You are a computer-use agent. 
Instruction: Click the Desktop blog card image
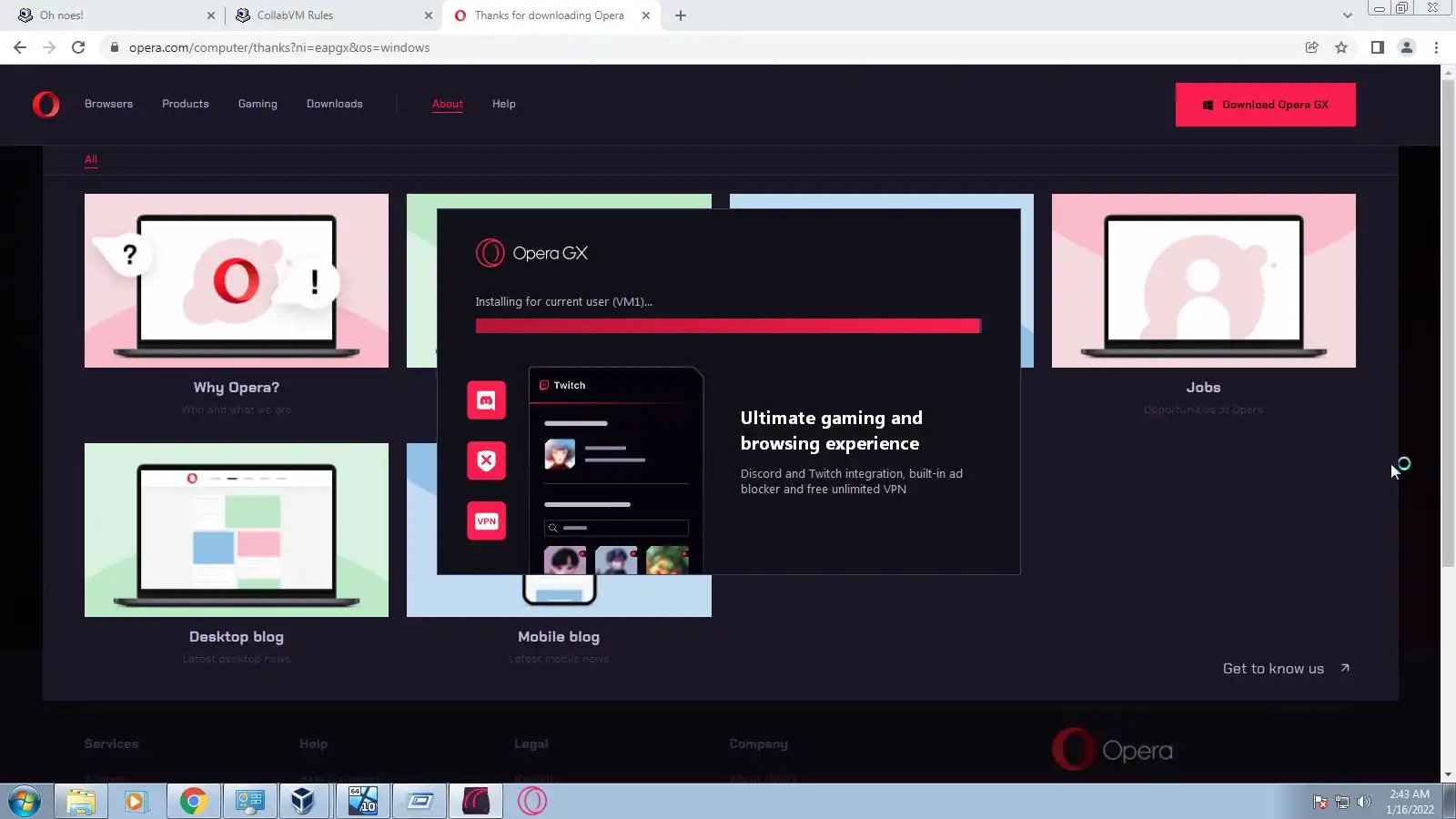pyautogui.click(x=237, y=530)
